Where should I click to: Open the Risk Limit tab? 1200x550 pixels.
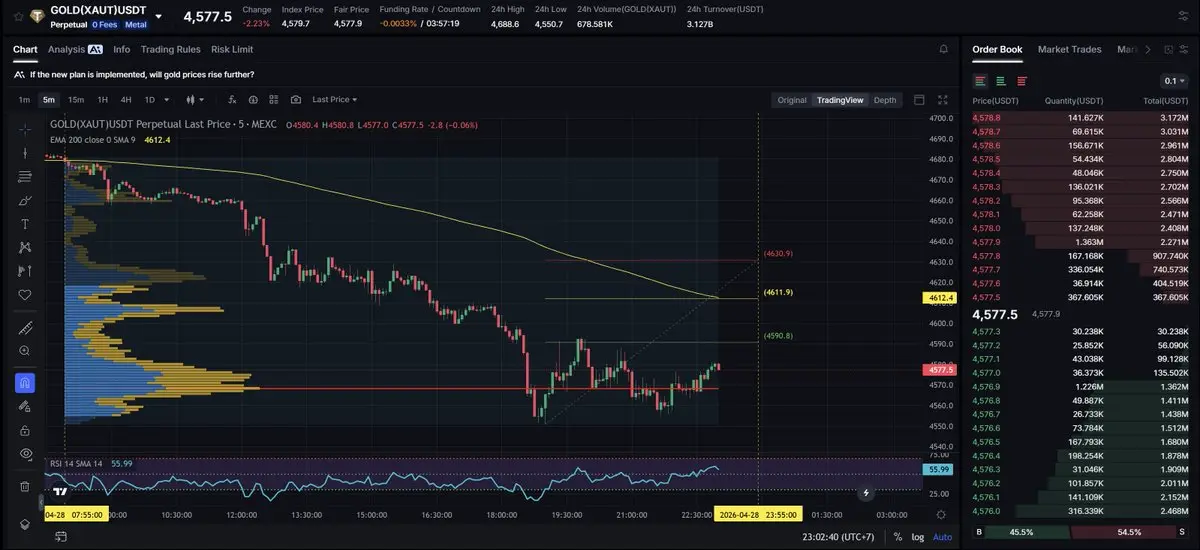(232, 49)
